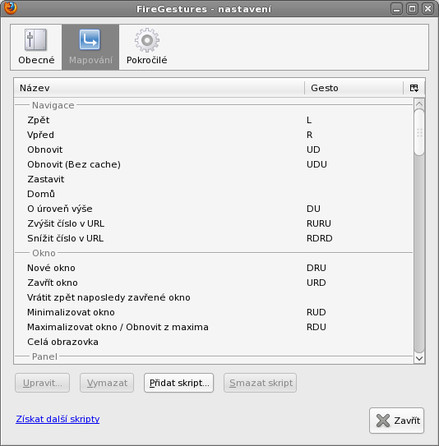439x446 pixels.
Task: Click the scrollbar up arrow
Action: (419, 104)
